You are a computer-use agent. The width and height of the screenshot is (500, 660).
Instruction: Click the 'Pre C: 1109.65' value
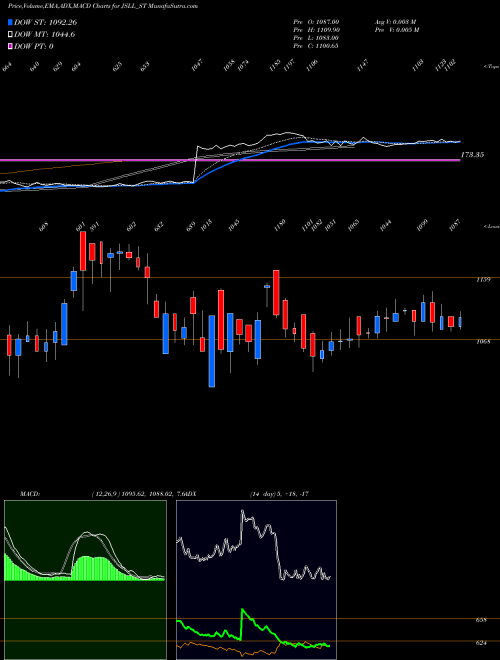coord(316,46)
